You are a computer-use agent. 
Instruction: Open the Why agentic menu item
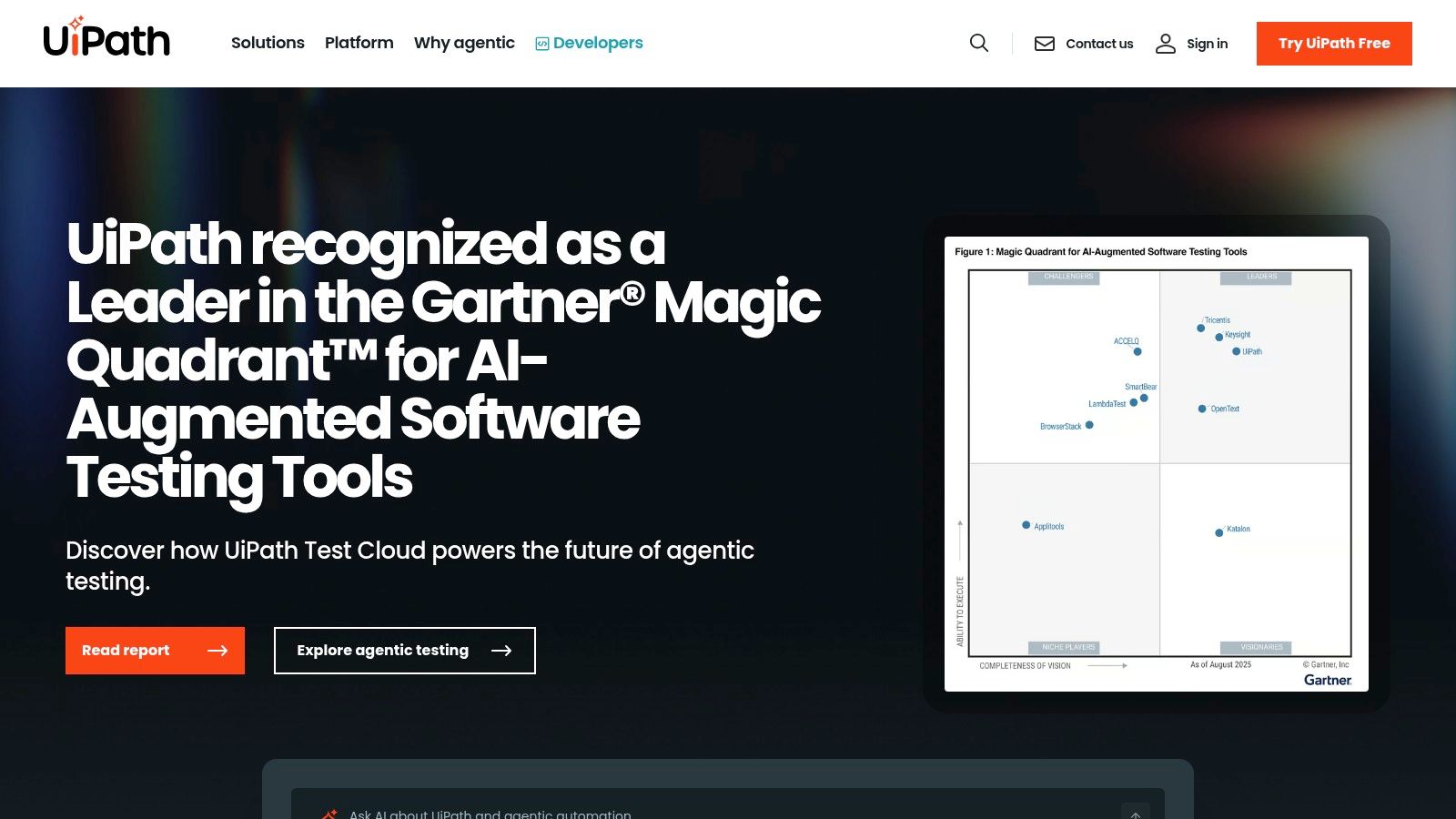click(x=464, y=43)
